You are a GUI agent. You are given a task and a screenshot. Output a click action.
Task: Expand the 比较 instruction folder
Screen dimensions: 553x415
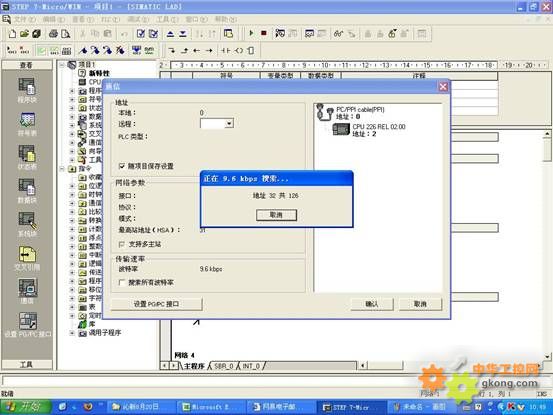72,212
